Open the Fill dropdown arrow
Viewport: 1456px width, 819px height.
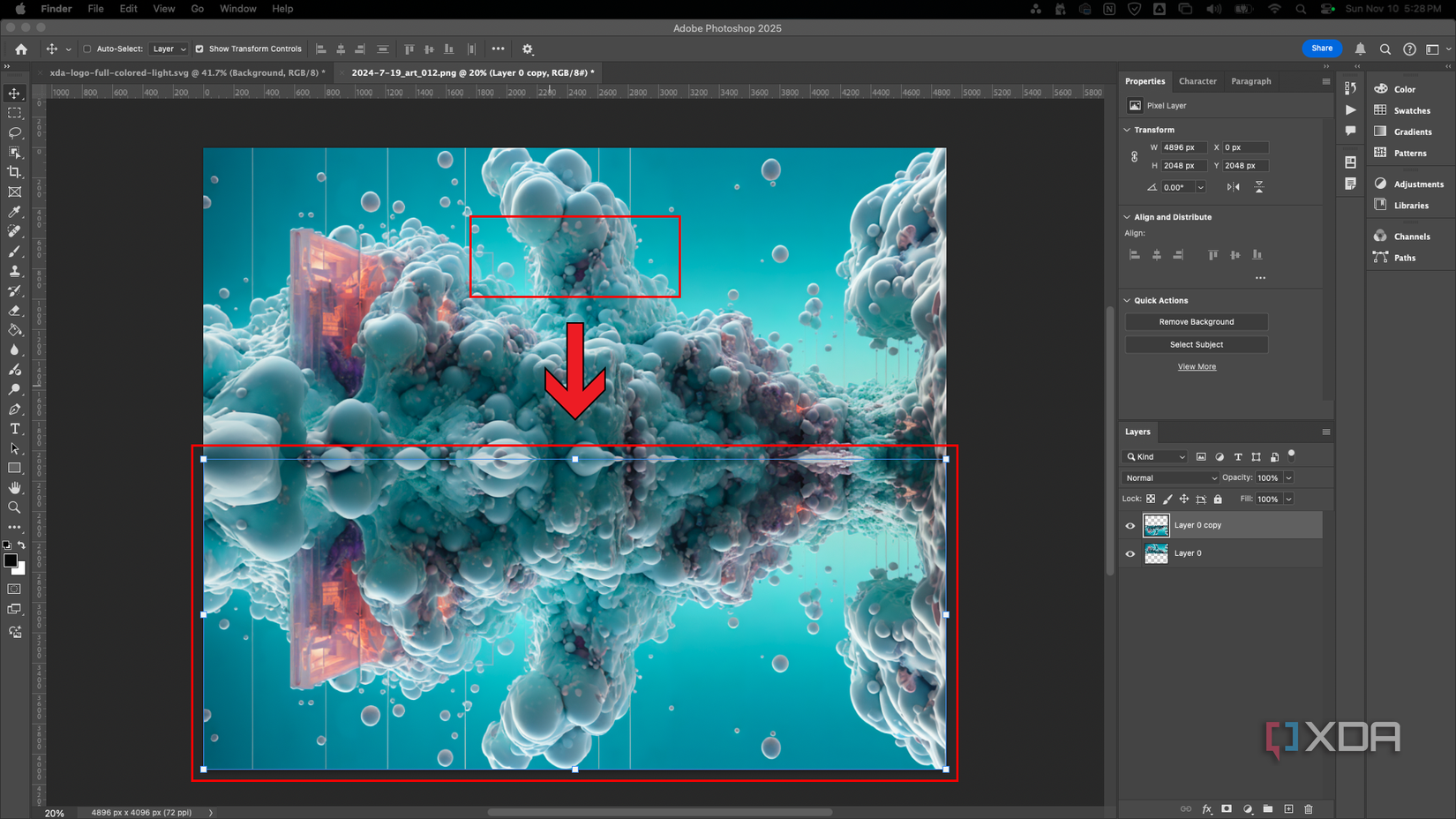tap(1288, 499)
